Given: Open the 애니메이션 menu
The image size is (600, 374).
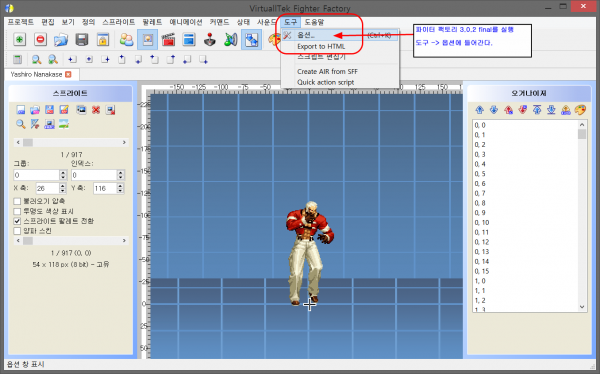Looking at the screenshot, I should tap(186, 22).
